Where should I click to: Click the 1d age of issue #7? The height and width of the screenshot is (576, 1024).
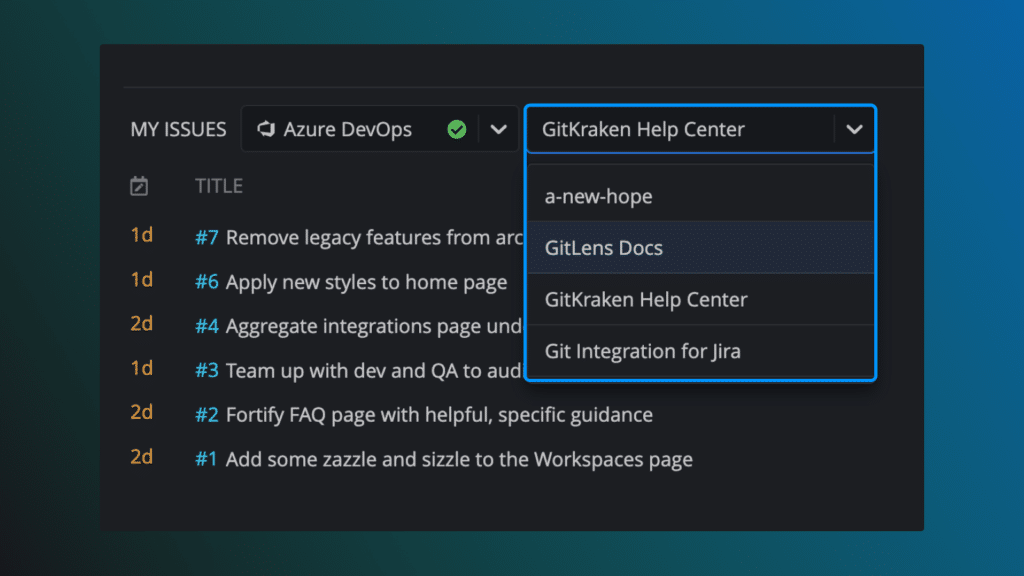(x=142, y=235)
